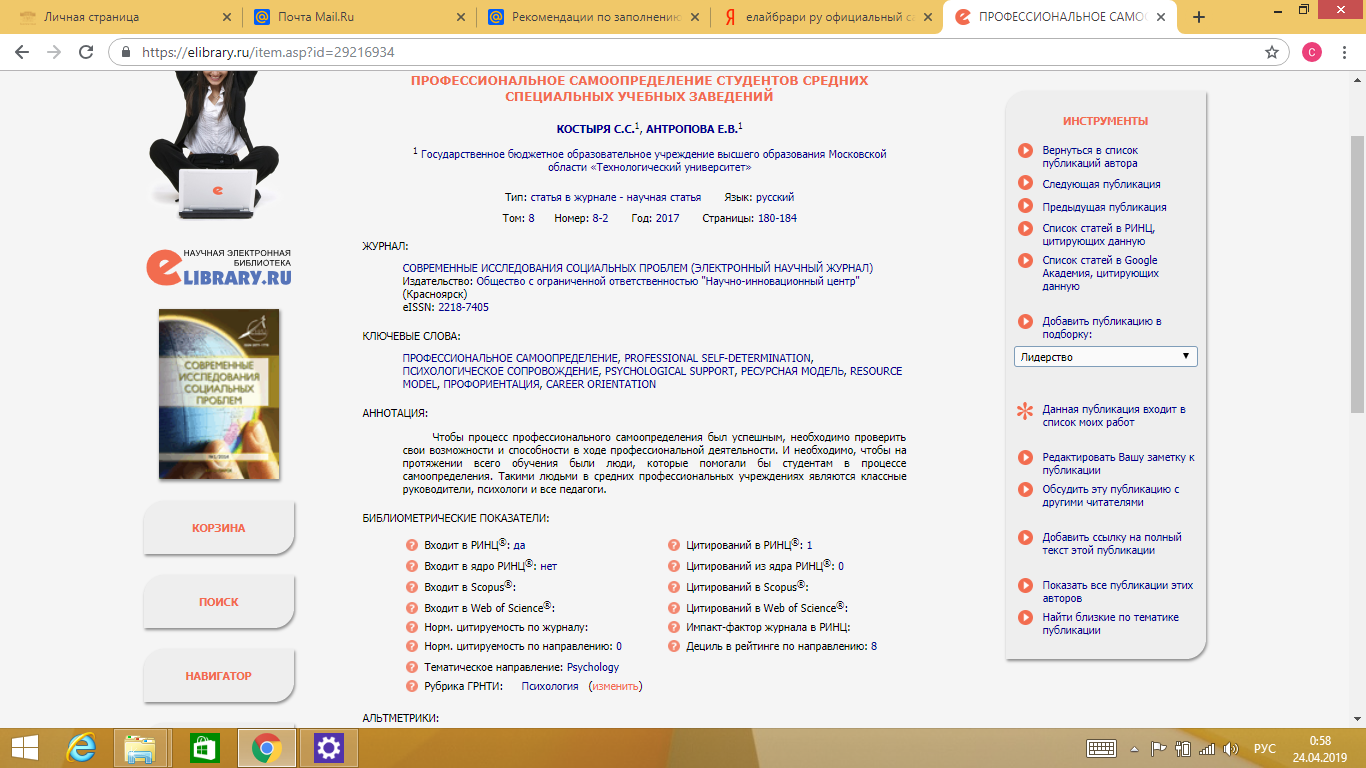
Task: Click 'Предыдущая публикация' link
Action: coord(1104,207)
